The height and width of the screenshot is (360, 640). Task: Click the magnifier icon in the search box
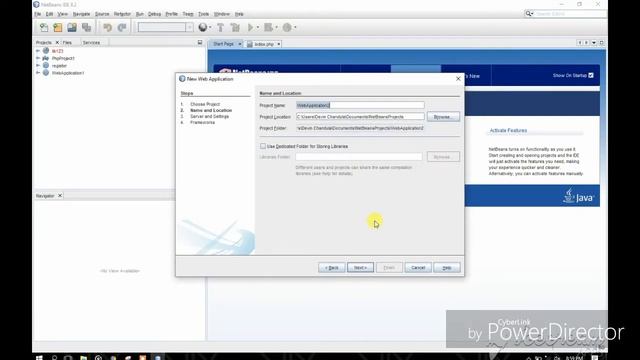click(528, 13)
